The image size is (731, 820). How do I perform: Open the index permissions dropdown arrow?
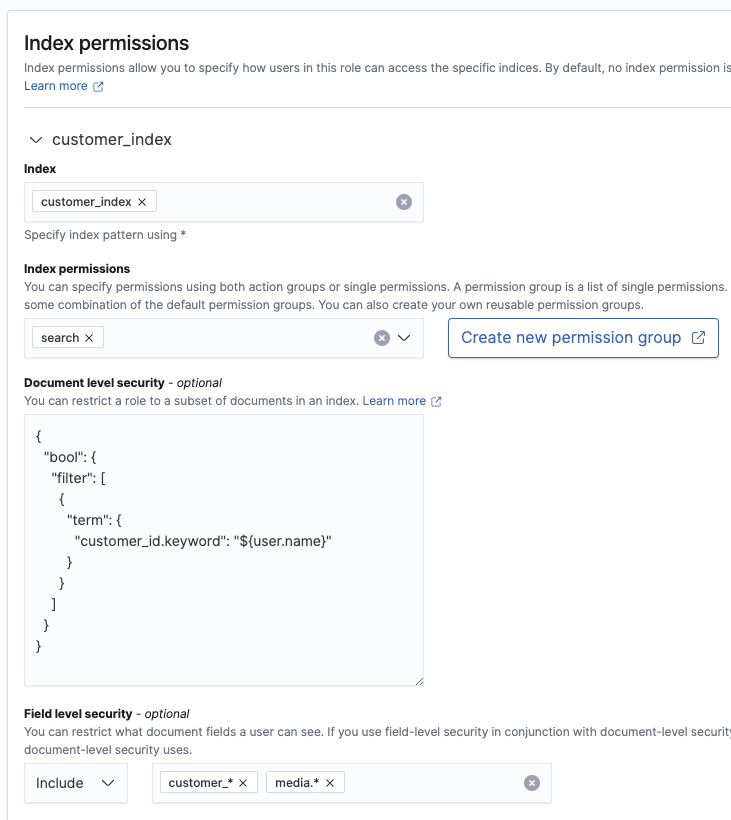click(404, 338)
